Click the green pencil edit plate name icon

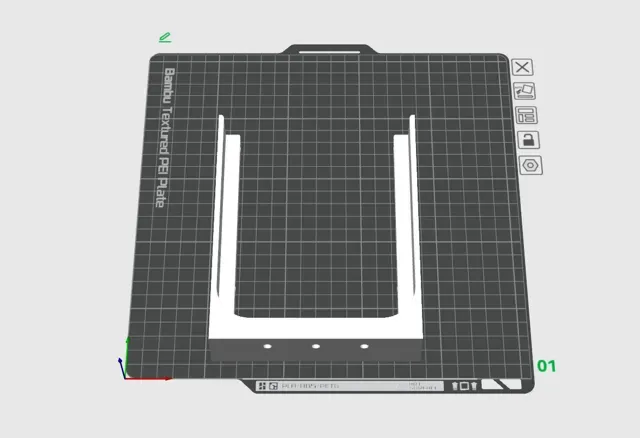(165, 38)
